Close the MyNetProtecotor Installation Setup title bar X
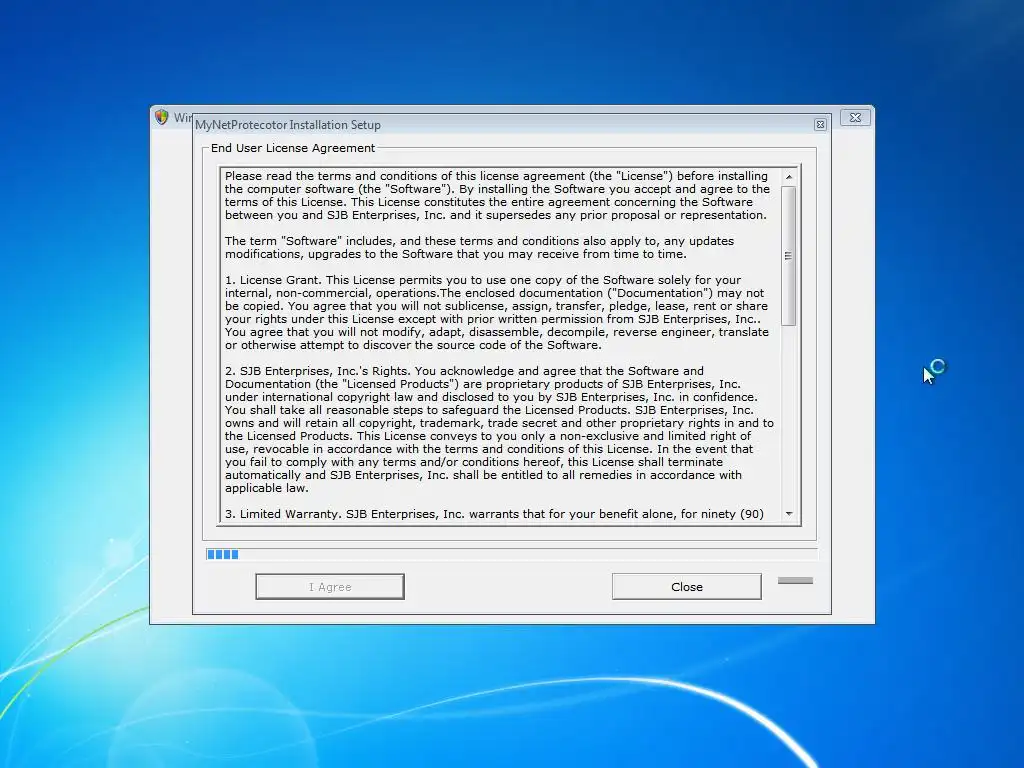Viewport: 1024px width, 768px height. point(820,125)
